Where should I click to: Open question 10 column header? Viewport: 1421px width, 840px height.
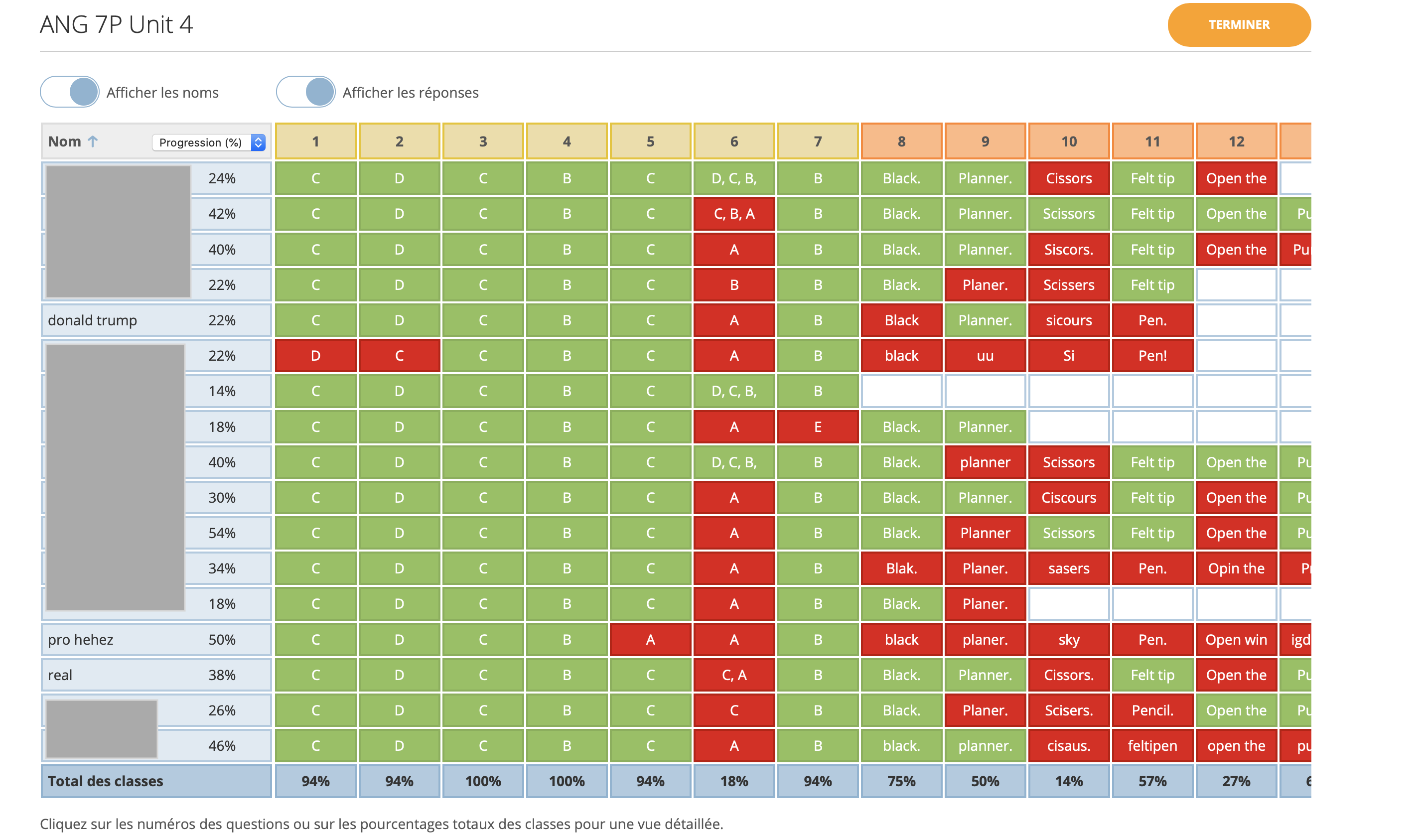[x=1068, y=141]
